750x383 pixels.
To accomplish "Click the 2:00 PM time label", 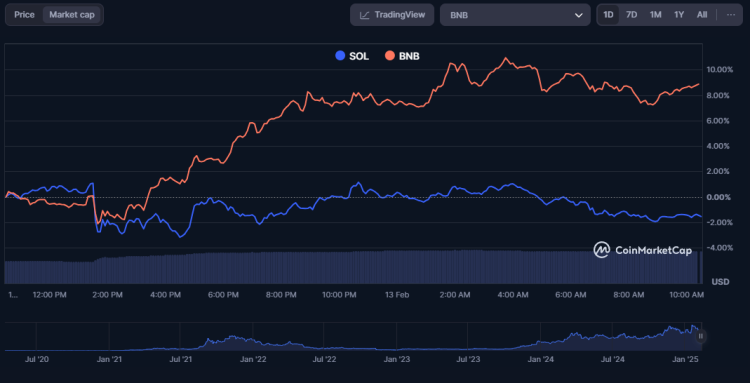I will tap(107, 295).
